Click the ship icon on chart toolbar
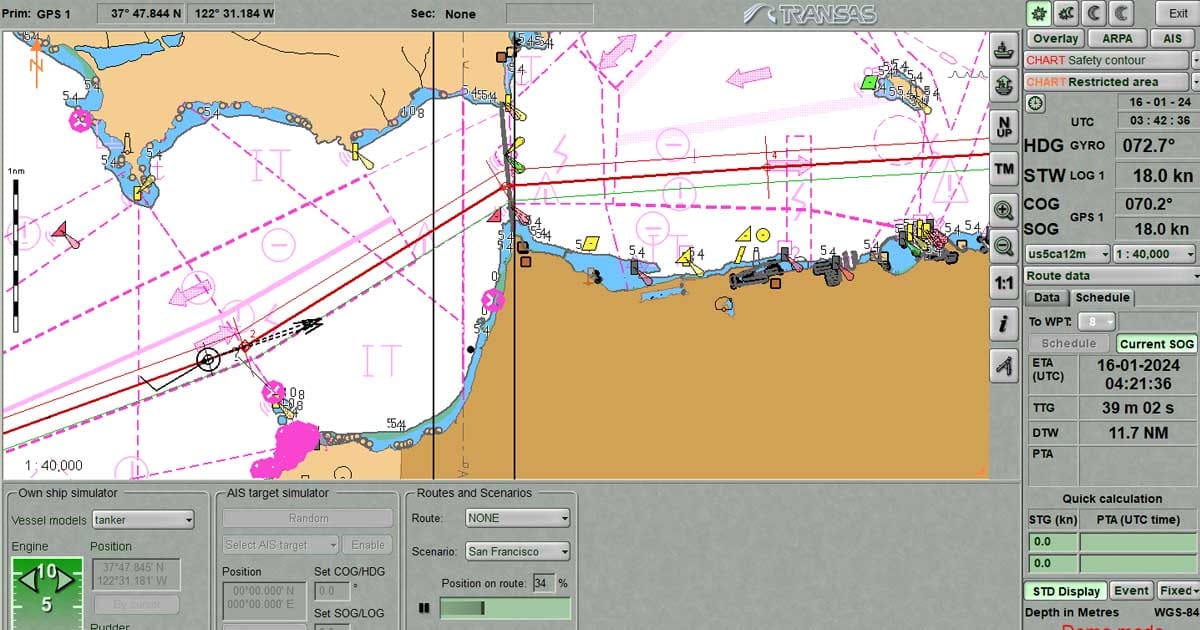 tap(1004, 50)
